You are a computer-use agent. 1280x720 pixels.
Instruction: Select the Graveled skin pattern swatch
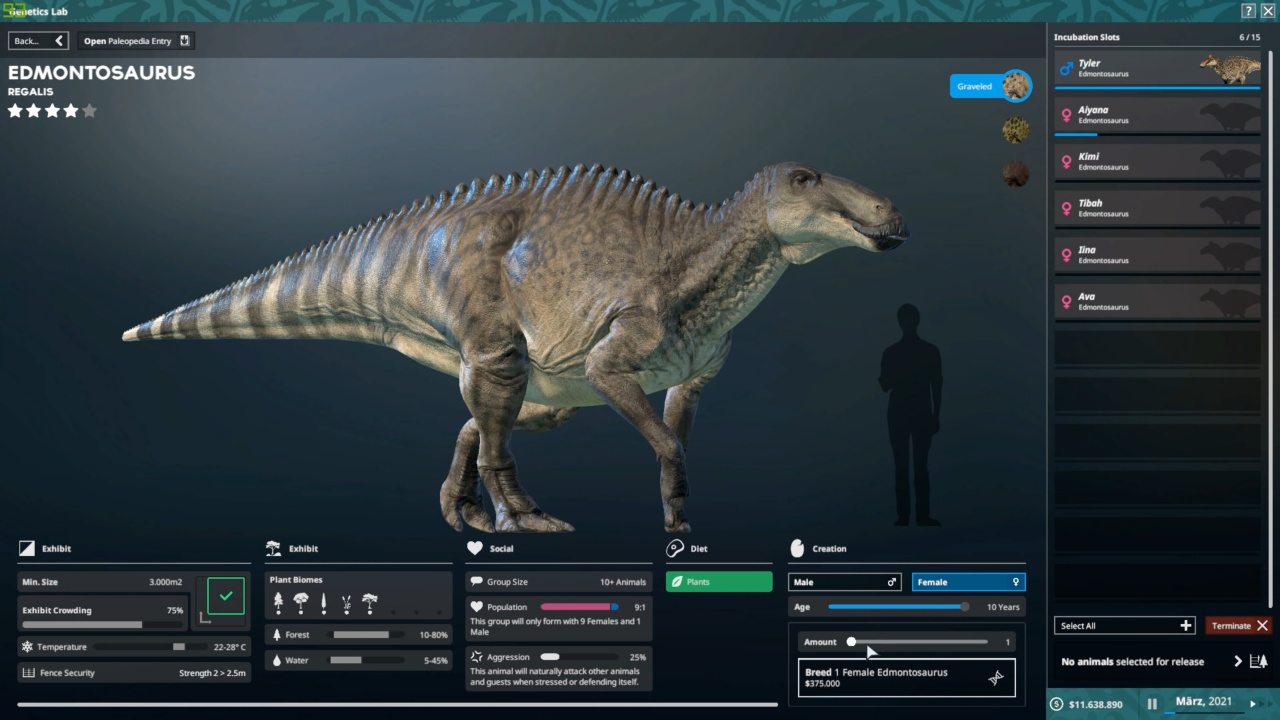coord(1016,86)
